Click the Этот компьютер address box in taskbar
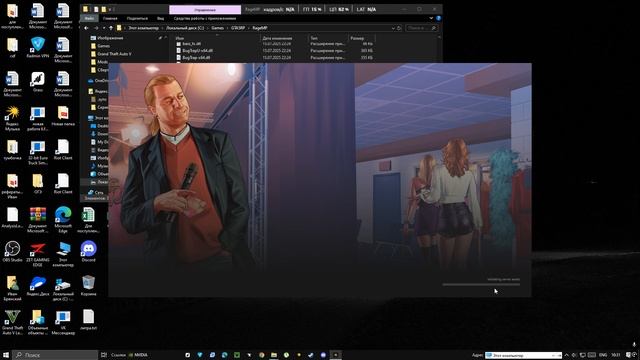 tap(524, 355)
